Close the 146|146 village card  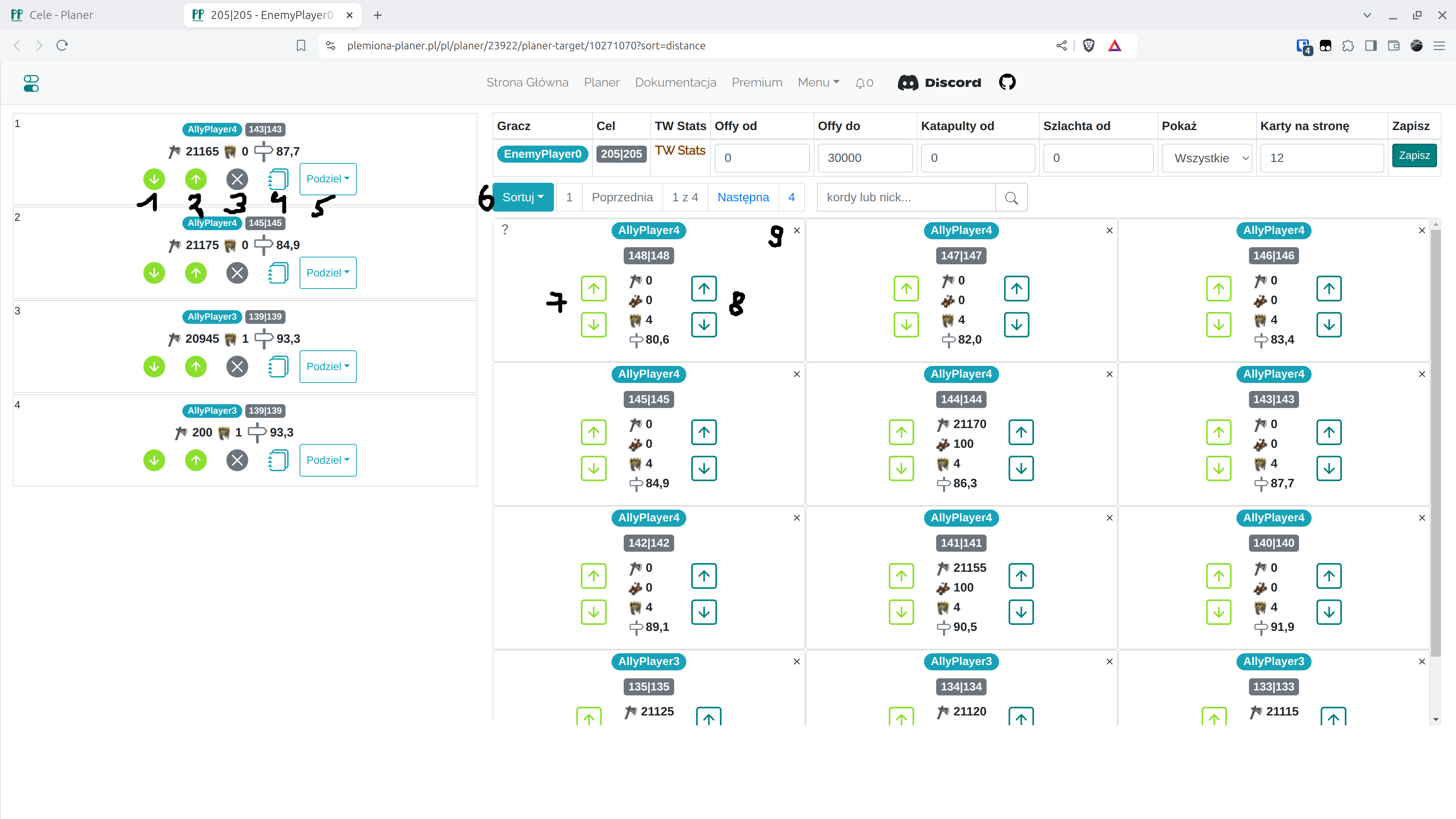tap(1421, 231)
